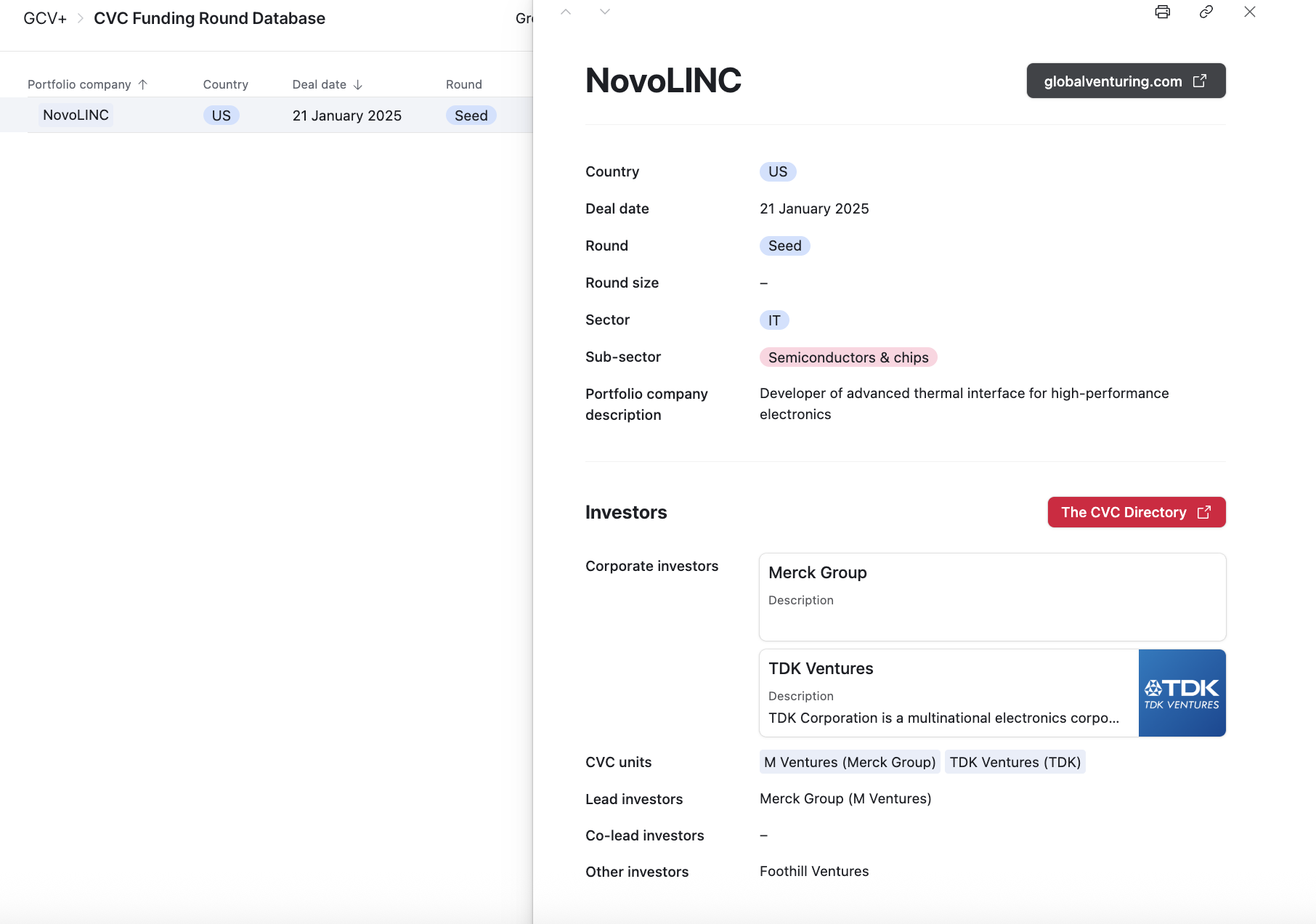
Task: Click the Country column header
Action: [x=225, y=84]
